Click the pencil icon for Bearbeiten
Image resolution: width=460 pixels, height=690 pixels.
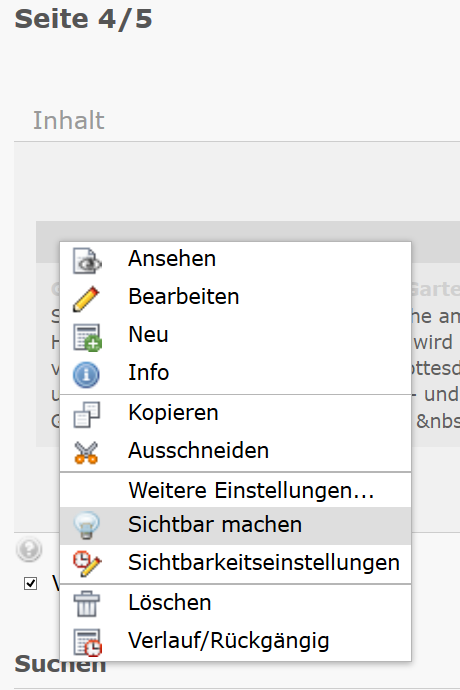point(86,299)
